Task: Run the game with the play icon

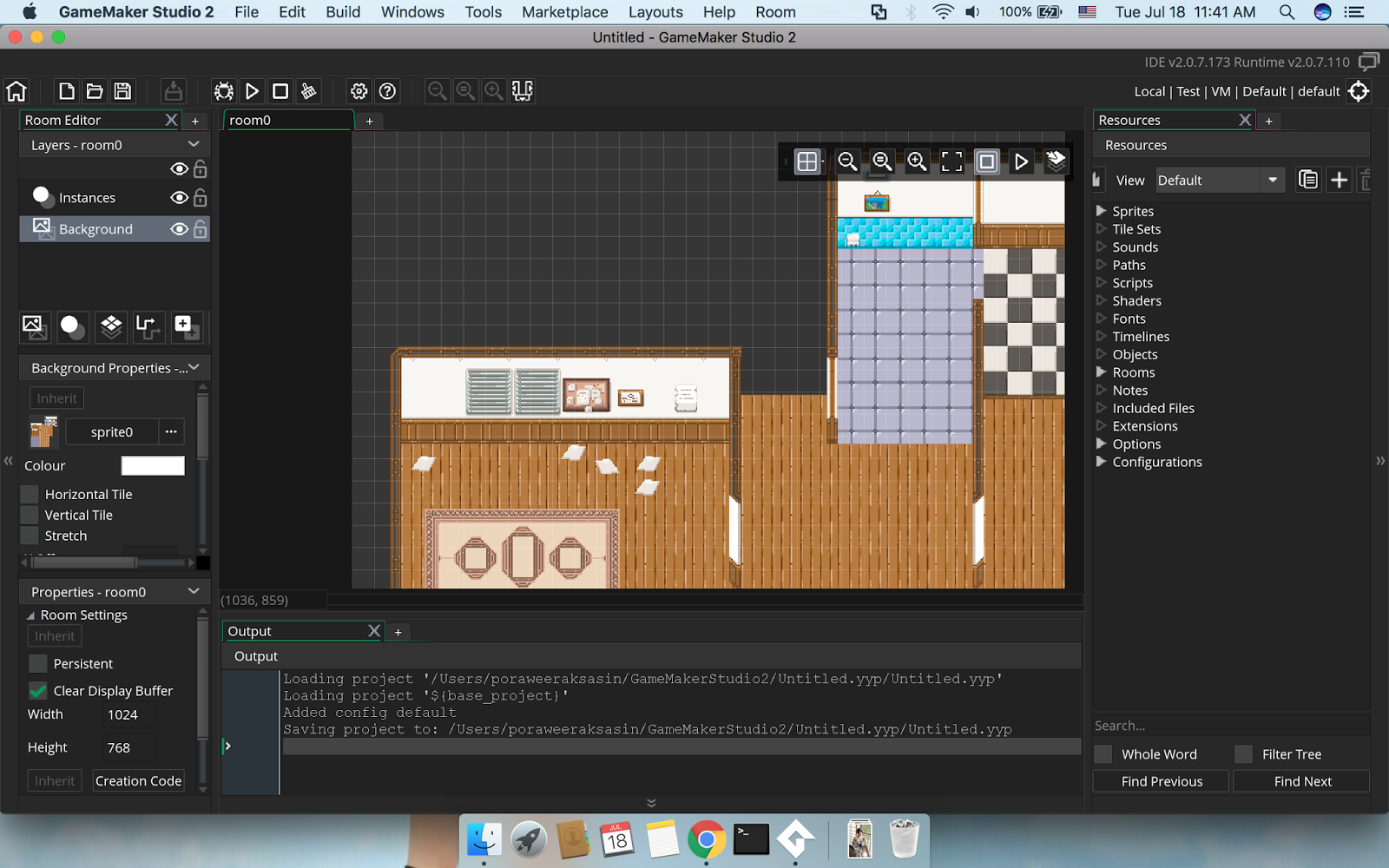Action: coord(252,91)
